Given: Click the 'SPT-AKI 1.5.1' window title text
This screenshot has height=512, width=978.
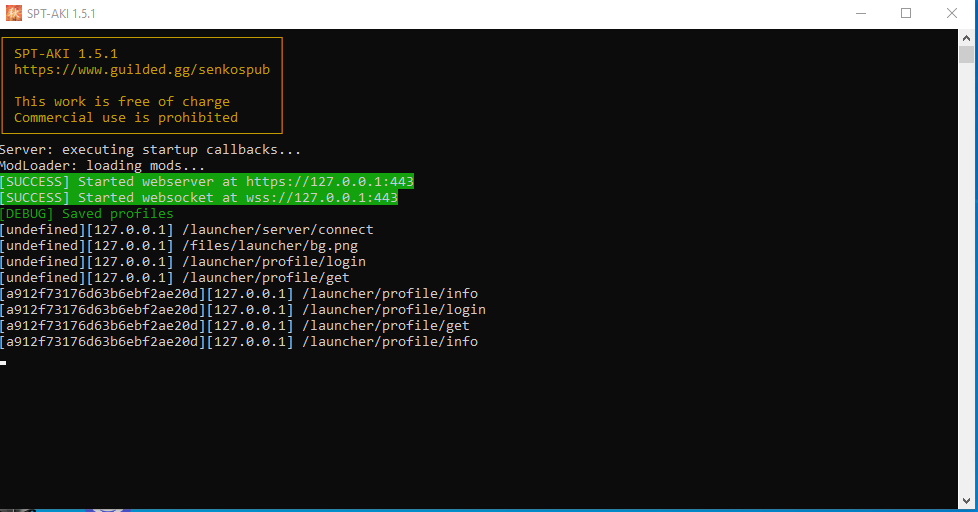Looking at the screenshot, I should [61, 14].
